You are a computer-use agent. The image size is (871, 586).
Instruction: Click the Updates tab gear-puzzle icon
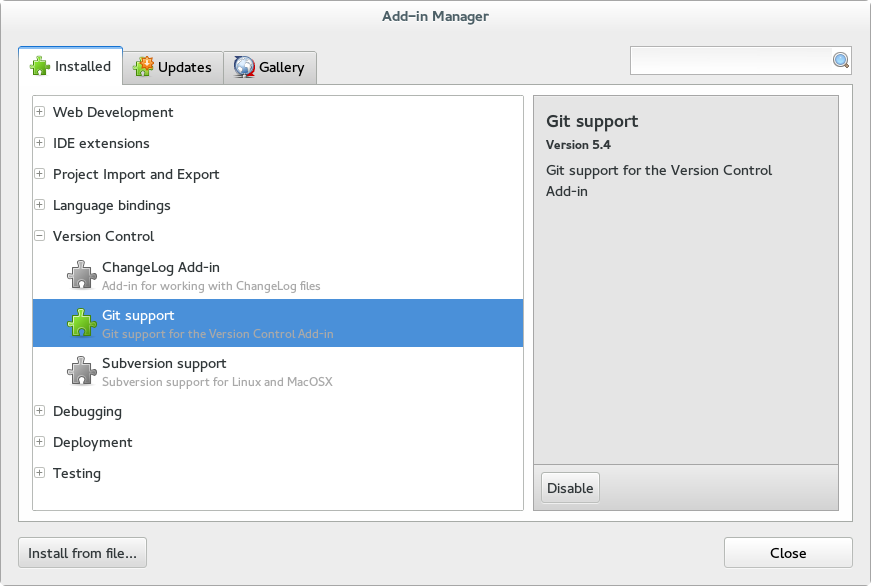click(143, 67)
